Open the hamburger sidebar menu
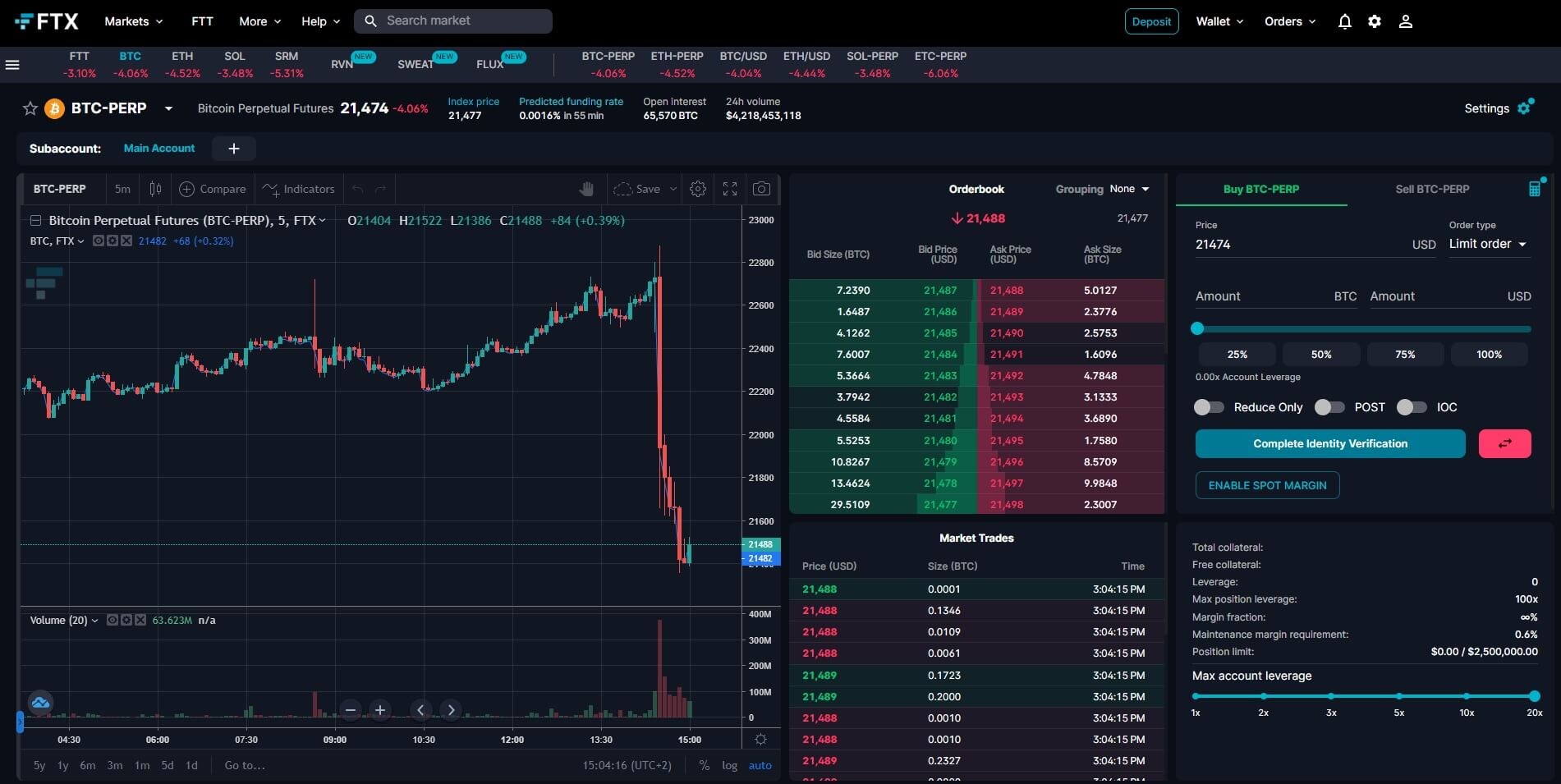The width and height of the screenshot is (1561, 784). tap(12, 65)
